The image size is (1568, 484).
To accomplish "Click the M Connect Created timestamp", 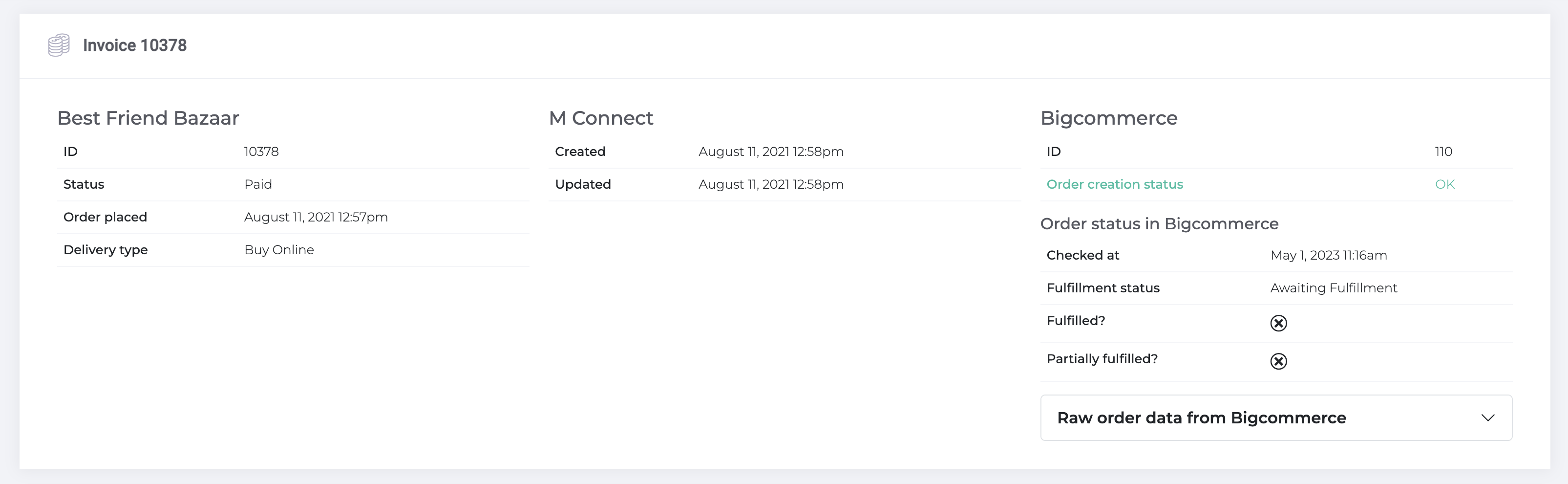I will pyautogui.click(x=771, y=151).
